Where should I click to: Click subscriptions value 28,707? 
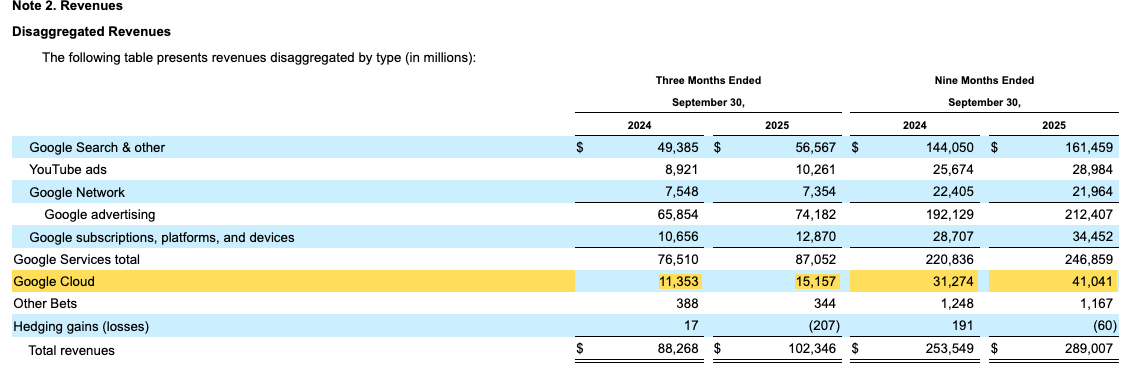[954, 236]
